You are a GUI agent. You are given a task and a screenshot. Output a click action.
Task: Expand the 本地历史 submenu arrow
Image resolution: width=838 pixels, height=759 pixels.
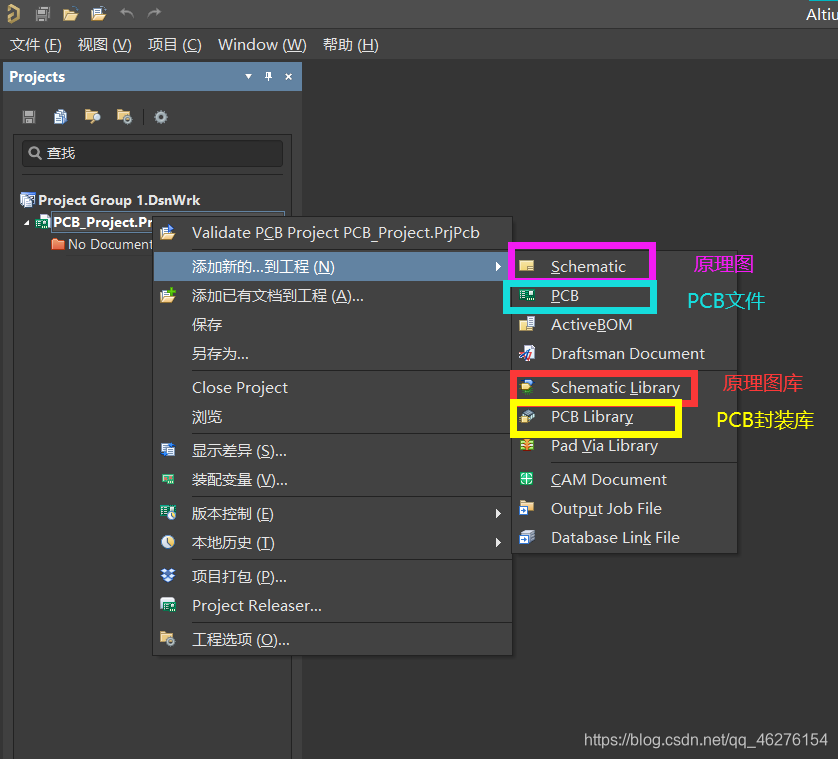tap(498, 543)
